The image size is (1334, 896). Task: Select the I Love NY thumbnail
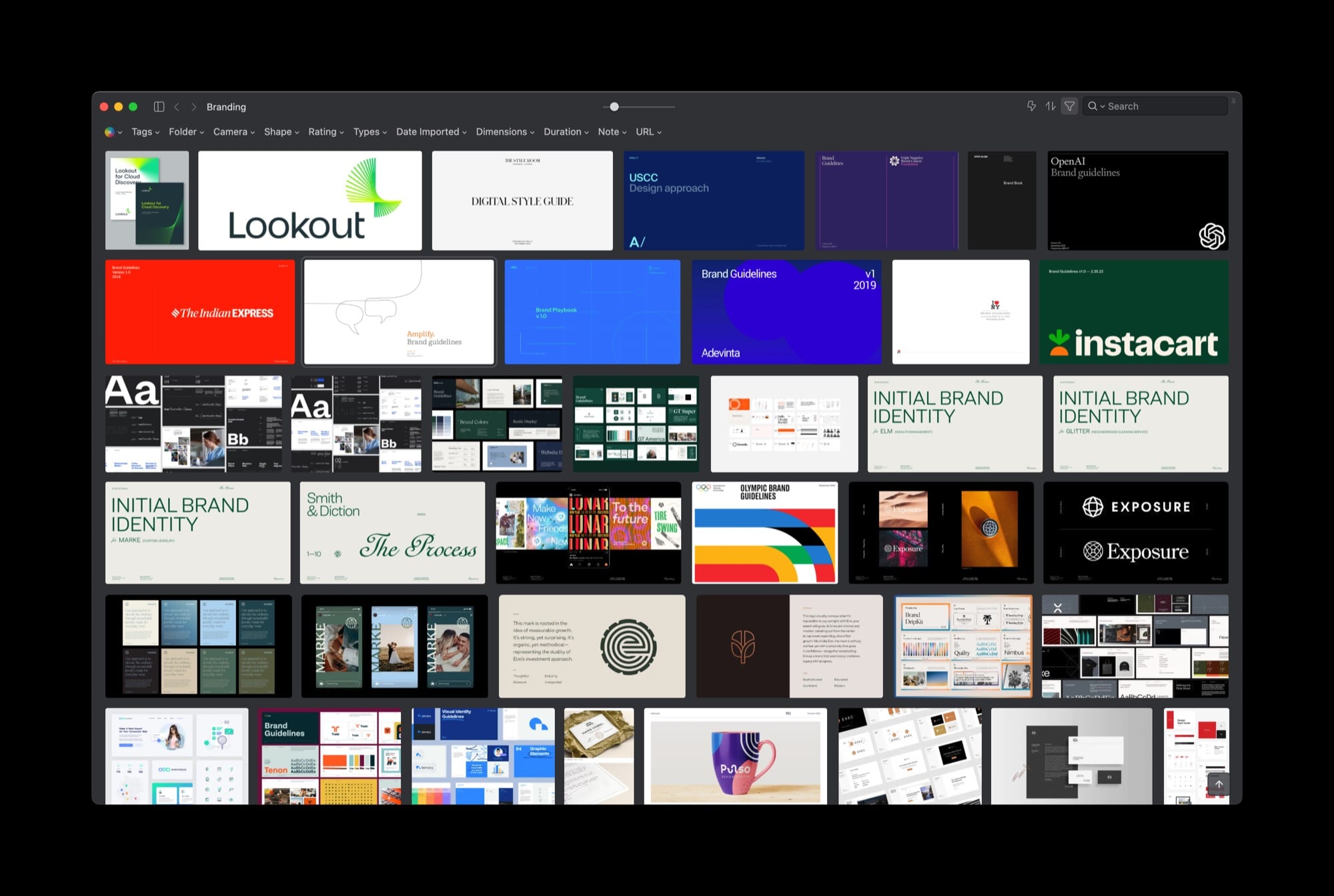(961, 312)
